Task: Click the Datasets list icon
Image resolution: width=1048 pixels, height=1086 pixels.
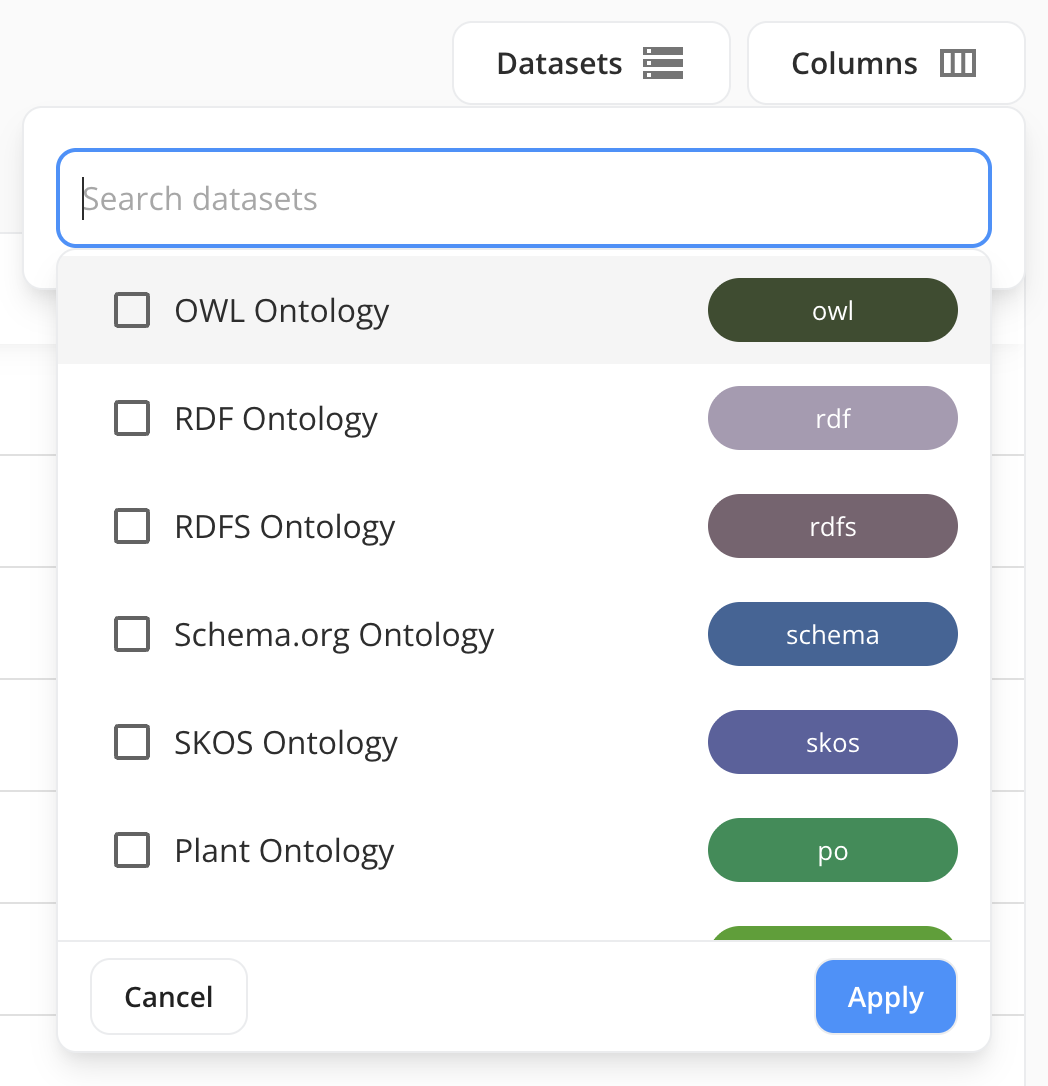Action: 662,63
